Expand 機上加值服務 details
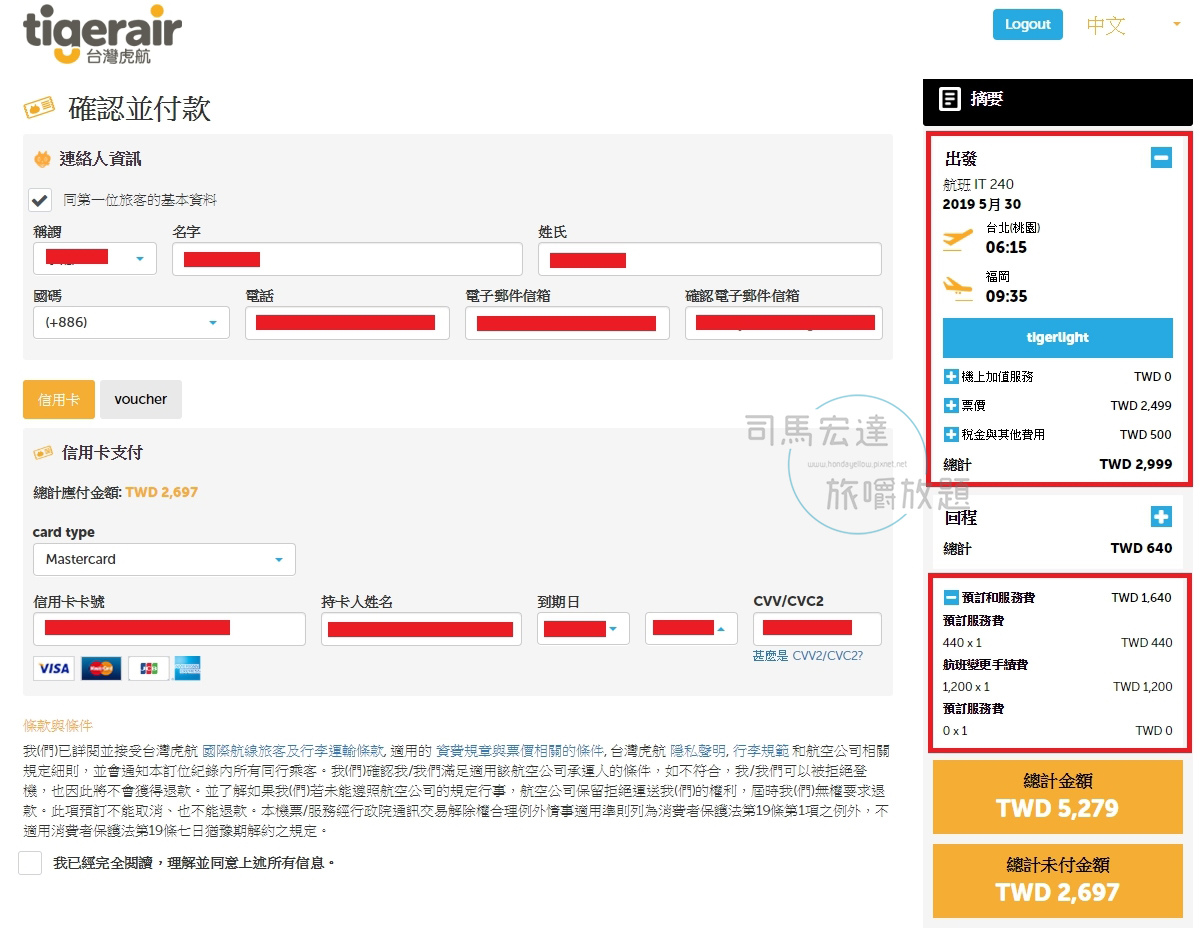Screen dimensions: 1201x929 click(x=951, y=377)
